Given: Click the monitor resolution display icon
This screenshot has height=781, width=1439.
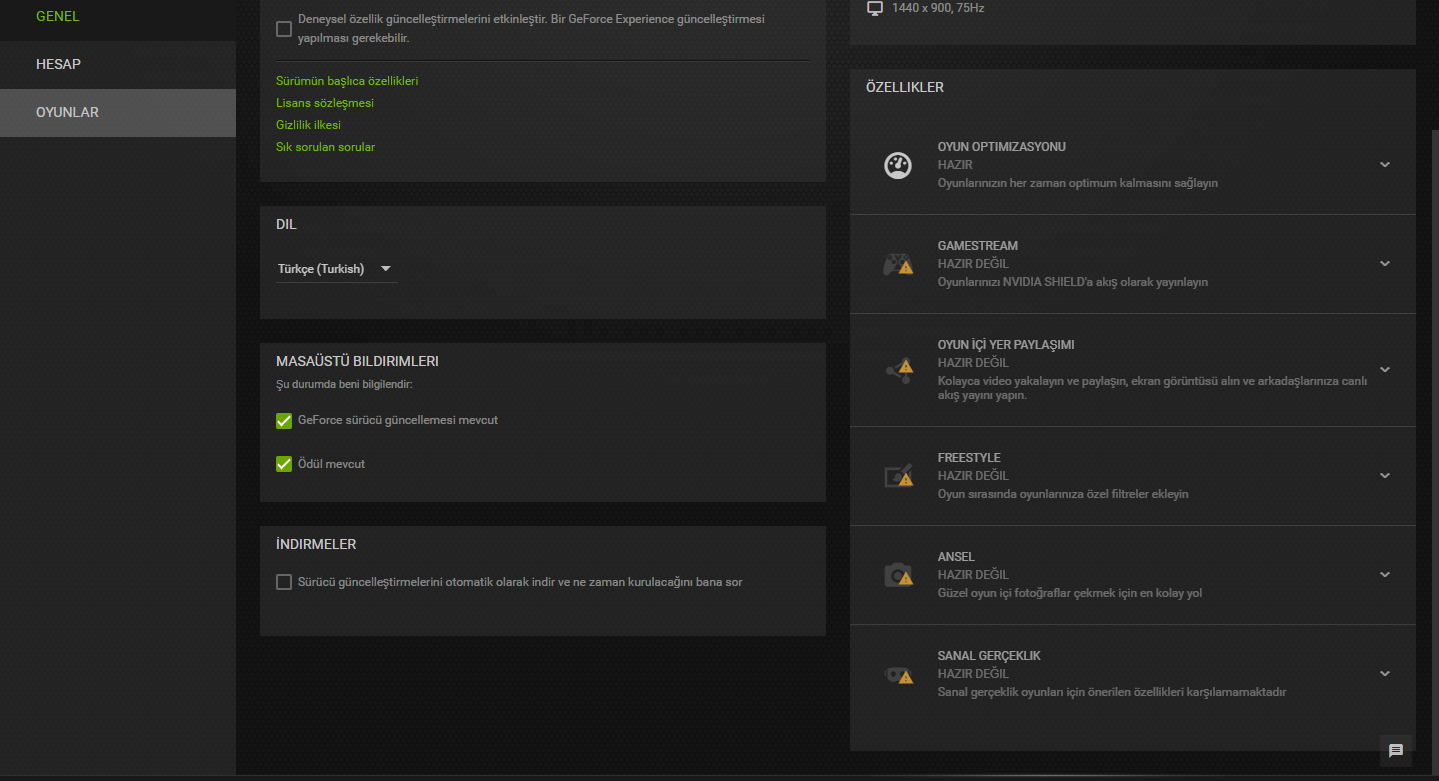Looking at the screenshot, I should [x=875, y=8].
